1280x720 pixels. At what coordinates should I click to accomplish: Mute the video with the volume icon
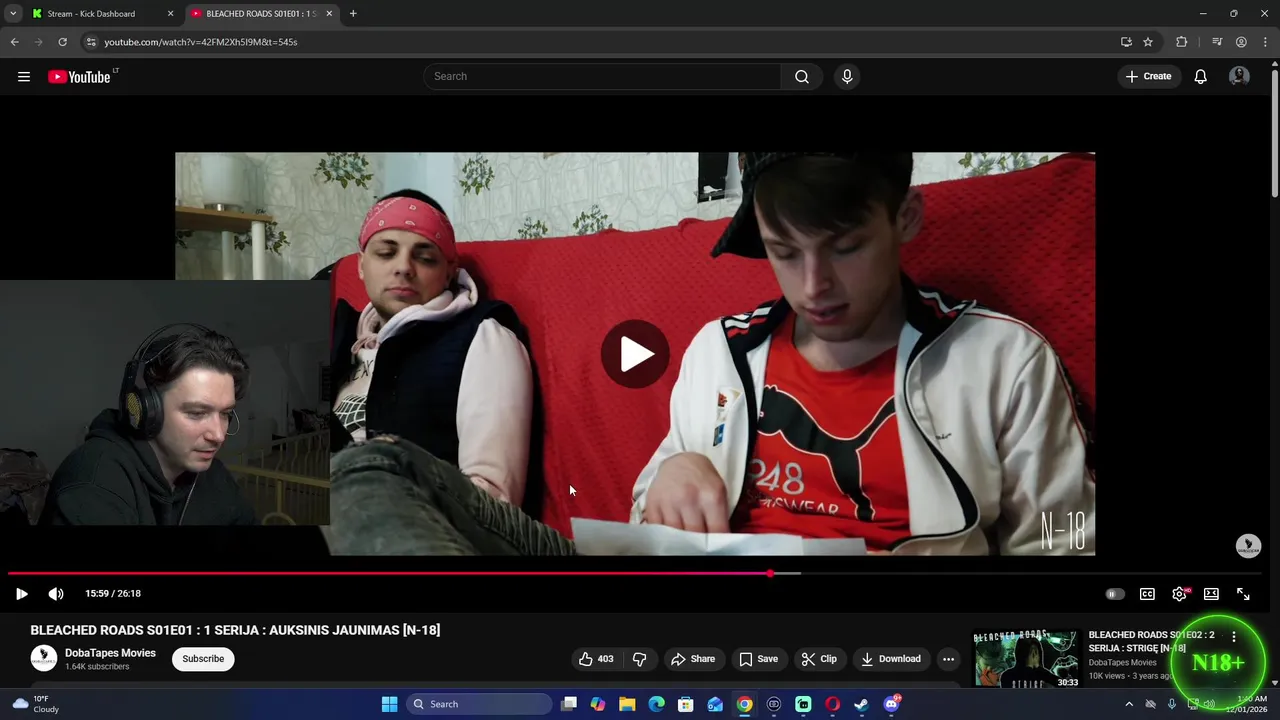56,594
